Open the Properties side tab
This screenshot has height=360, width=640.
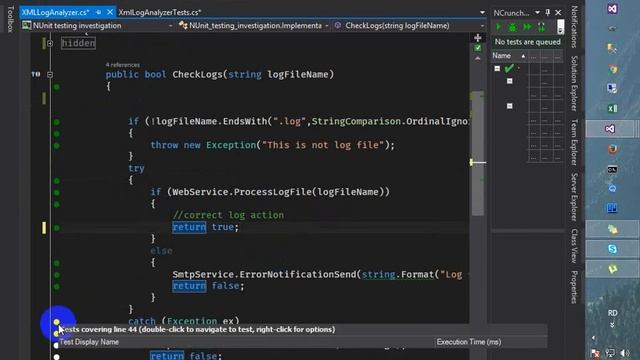pyautogui.click(x=574, y=287)
